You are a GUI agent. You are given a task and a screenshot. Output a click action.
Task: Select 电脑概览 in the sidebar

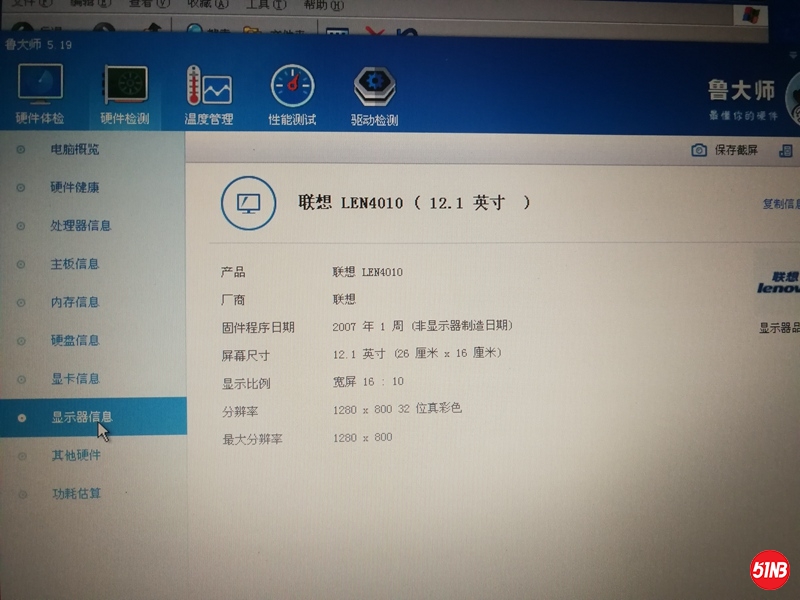75,150
